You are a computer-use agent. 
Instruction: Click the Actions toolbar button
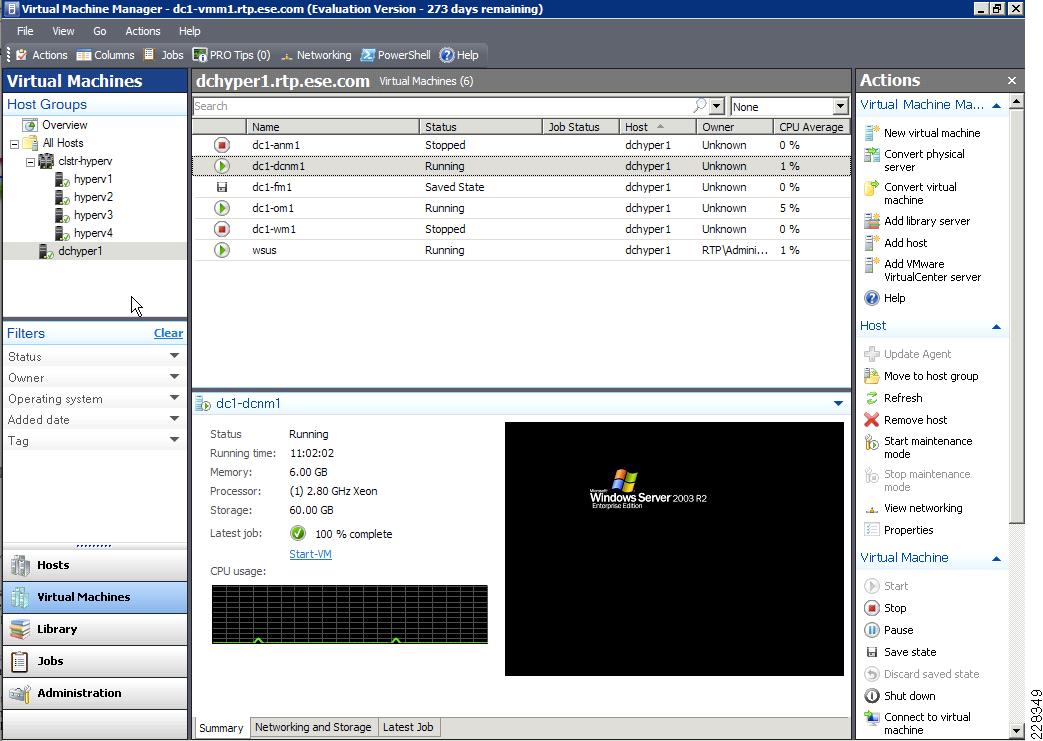tap(41, 55)
